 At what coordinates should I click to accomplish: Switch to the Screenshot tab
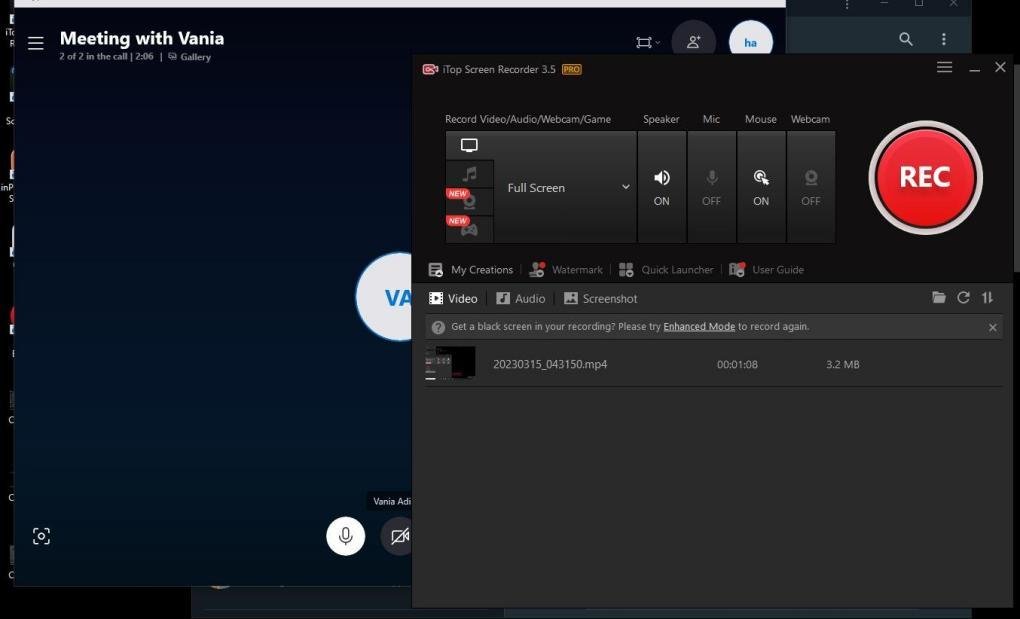[600, 298]
